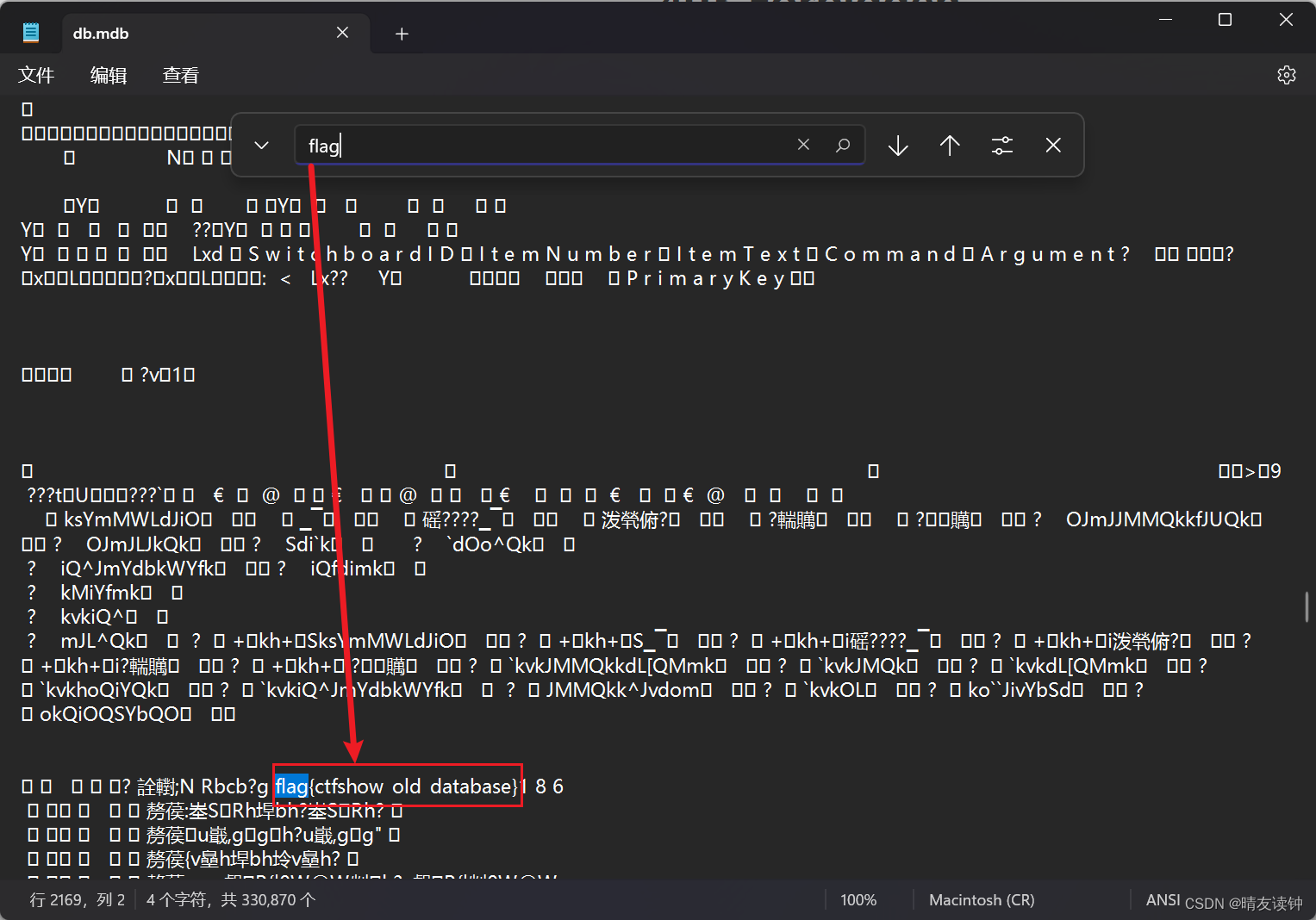Maximize the Notepad window
The image size is (1316, 920).
tap(1225, 19)
